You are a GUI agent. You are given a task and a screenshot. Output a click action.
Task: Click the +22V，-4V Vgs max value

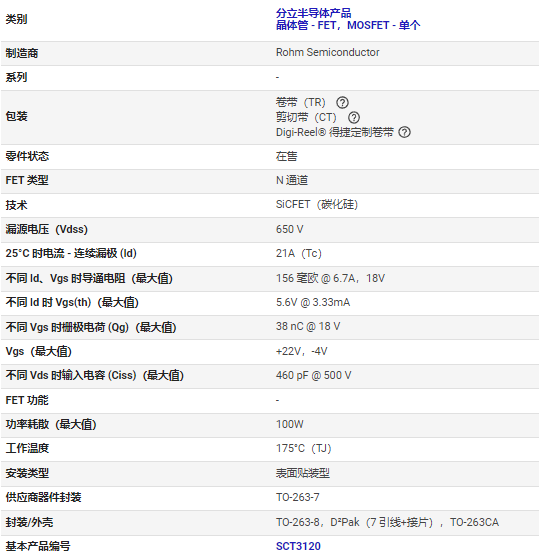pyautogui.click(x=301, y=352)
